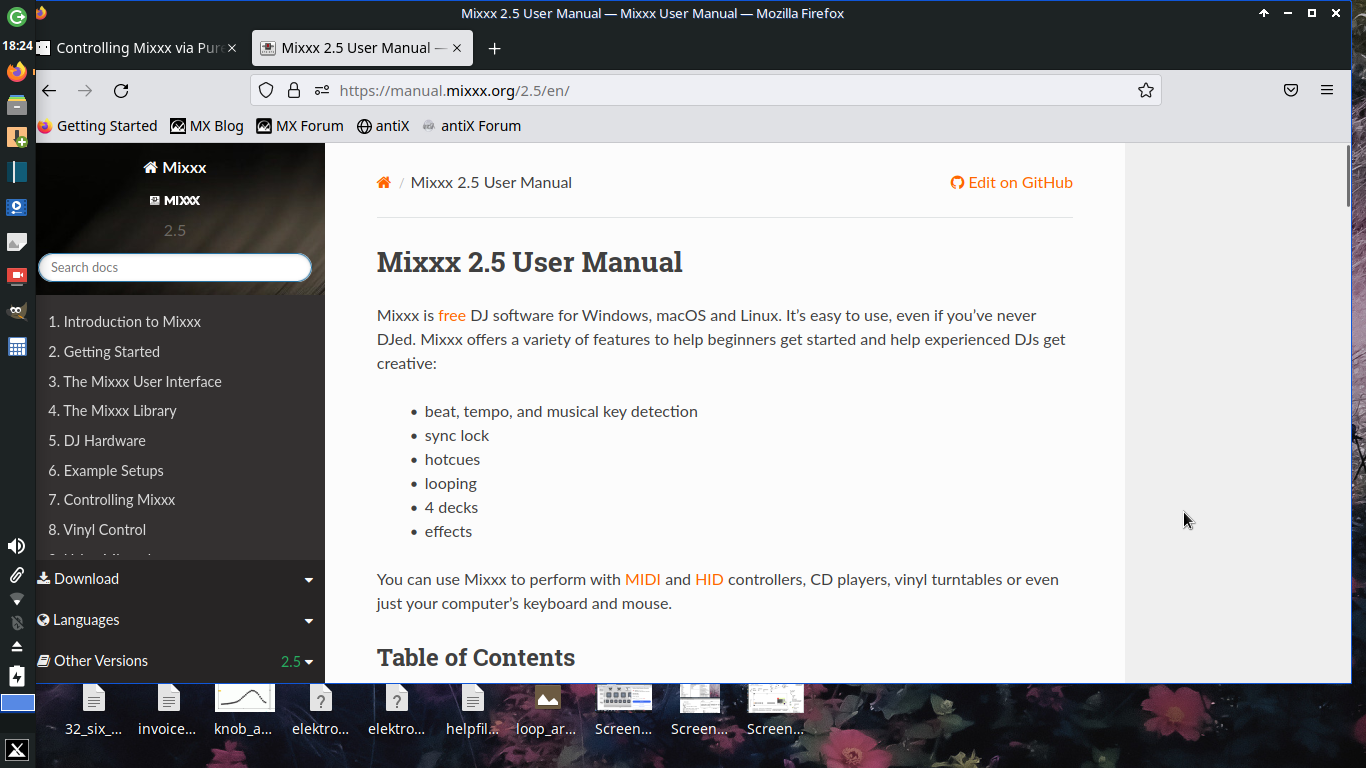This screenshot has width=1366, height=768.
Task: Open the Bluetooth tray icon
Action: click(17, 622)
